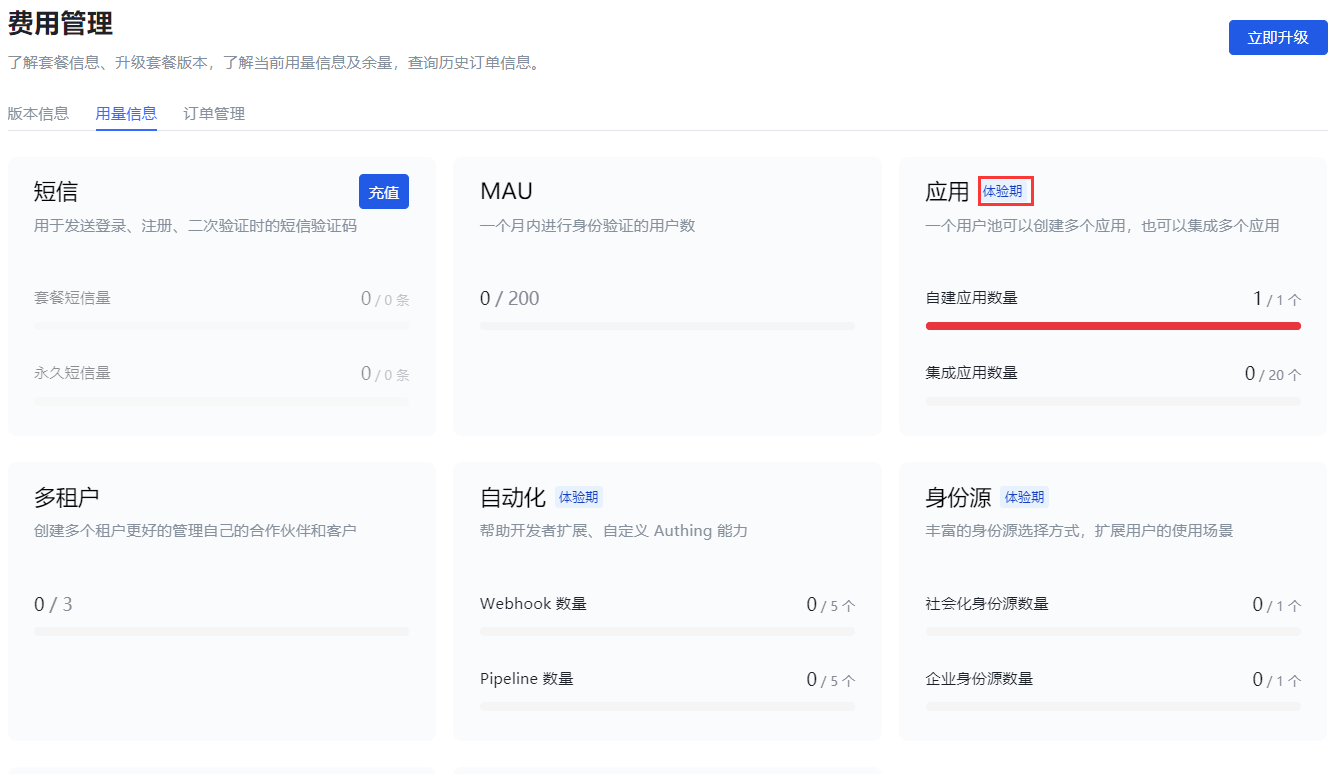The height and width of the screenshot is (774, 1333).
Task: Click the 集成应用数量 usage bar
Action: pyautogui.click(x=1113, y=401)
